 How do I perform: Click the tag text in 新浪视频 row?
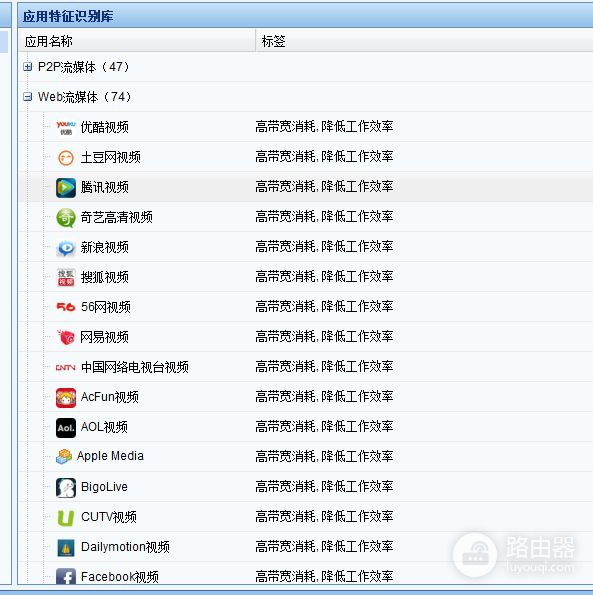tap(324, 247)
